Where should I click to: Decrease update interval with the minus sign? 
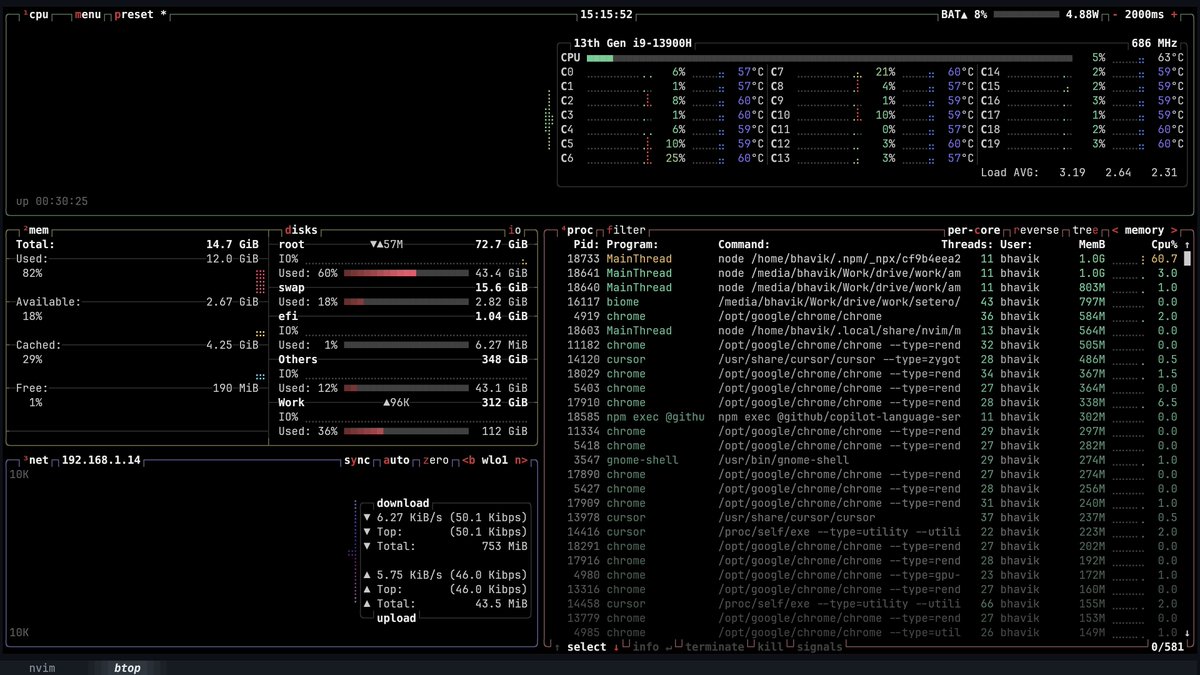[1115, 15]
